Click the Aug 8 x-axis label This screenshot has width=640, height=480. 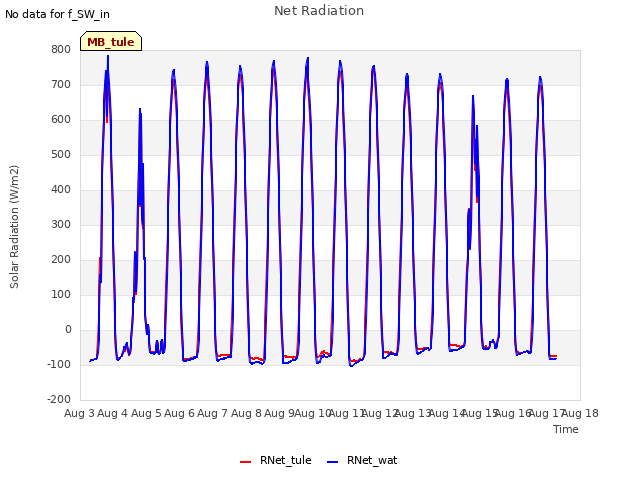tap(246, 413)
